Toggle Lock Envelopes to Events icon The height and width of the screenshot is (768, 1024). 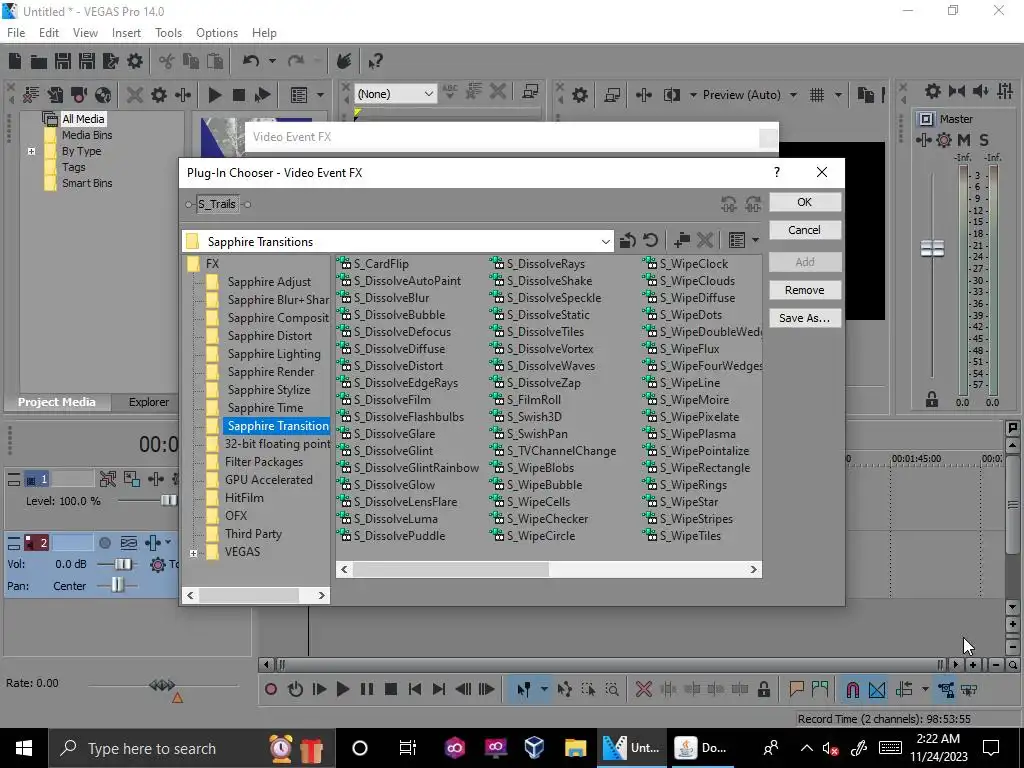[946, 689]
